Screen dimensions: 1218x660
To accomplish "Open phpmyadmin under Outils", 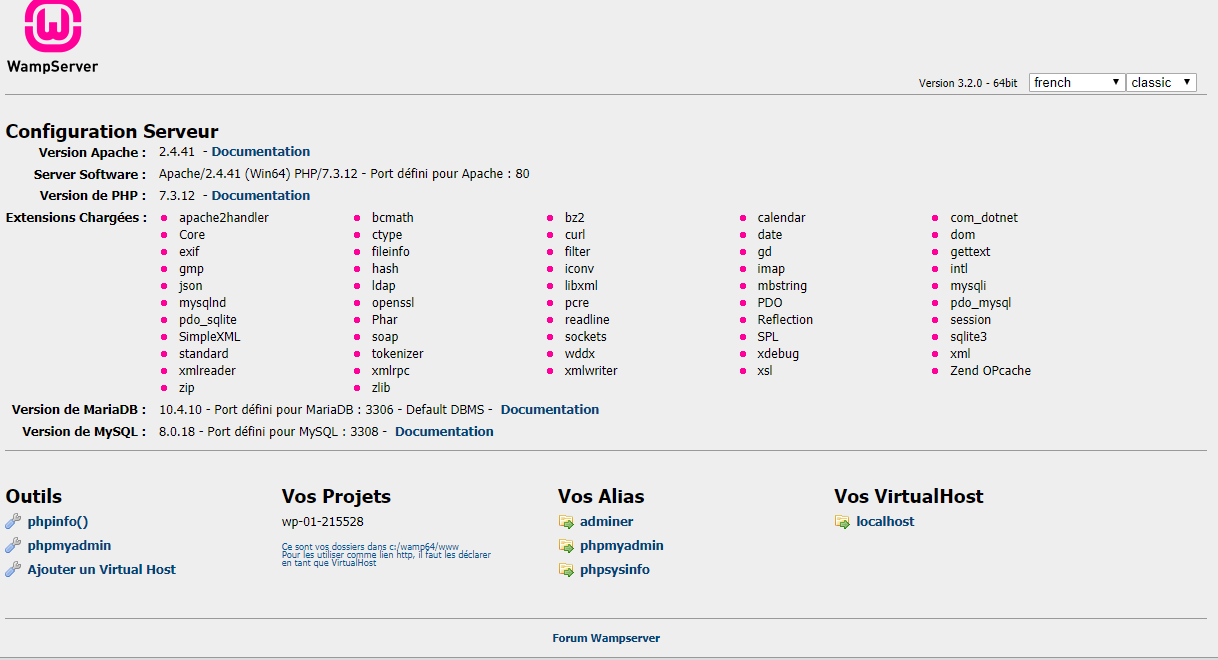I will click(x=69, y=545).
